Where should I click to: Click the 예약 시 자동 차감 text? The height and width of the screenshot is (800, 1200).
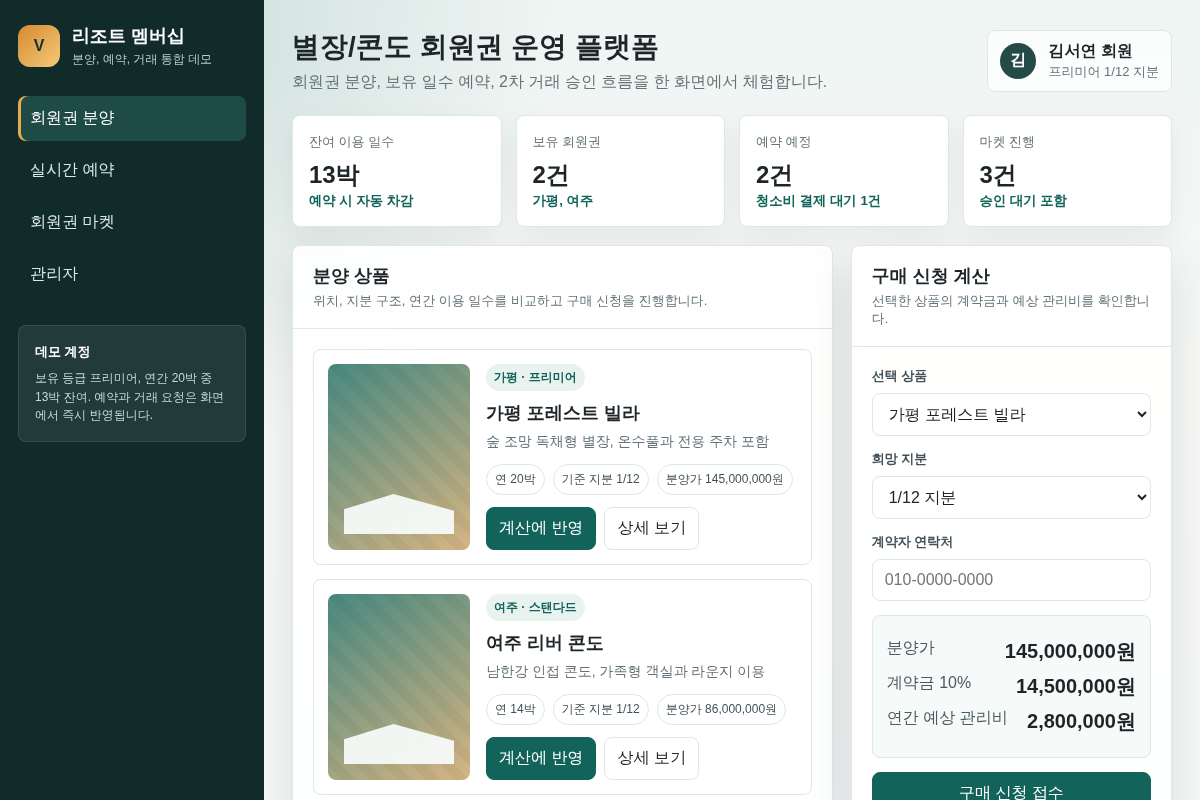pyautogui.click(x=360, y=201)
